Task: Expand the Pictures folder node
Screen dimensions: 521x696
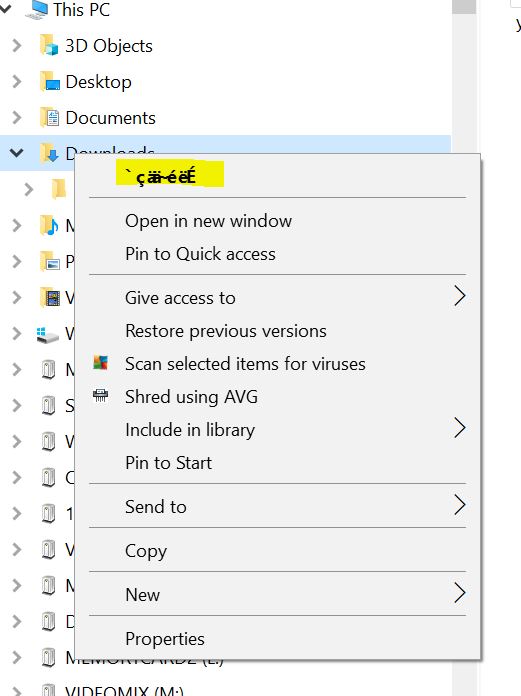Action: pyautogui.click(x=16, y=261)
